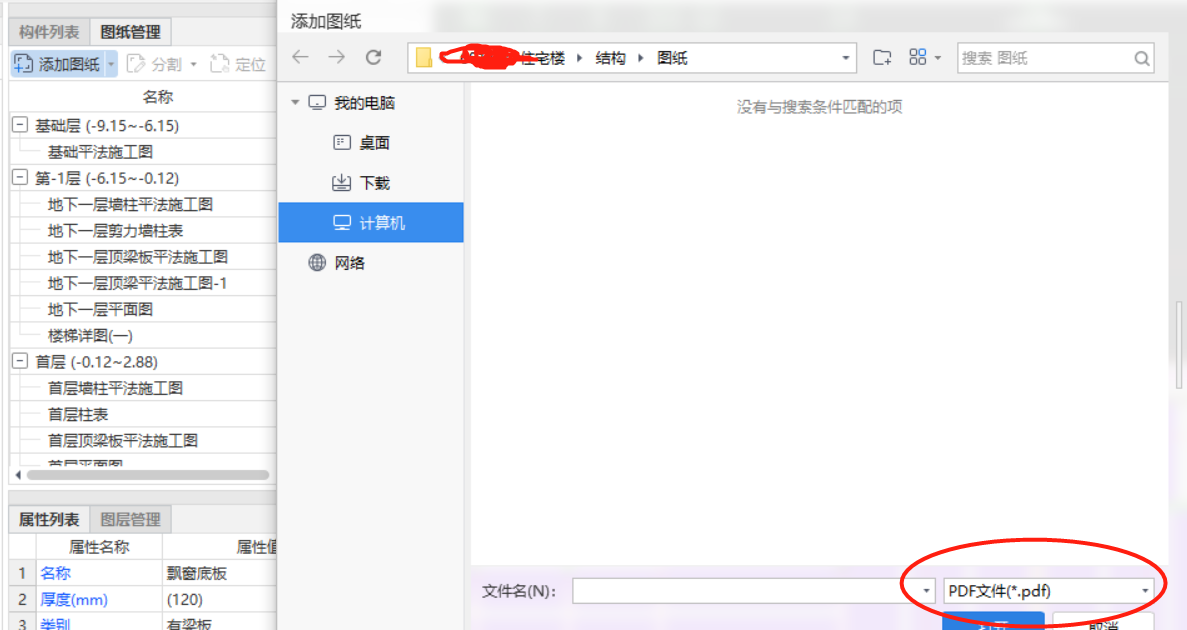Click the 有梁板 value cell
The height and width of the screenshot is (630, 1187).
(220, 623)
